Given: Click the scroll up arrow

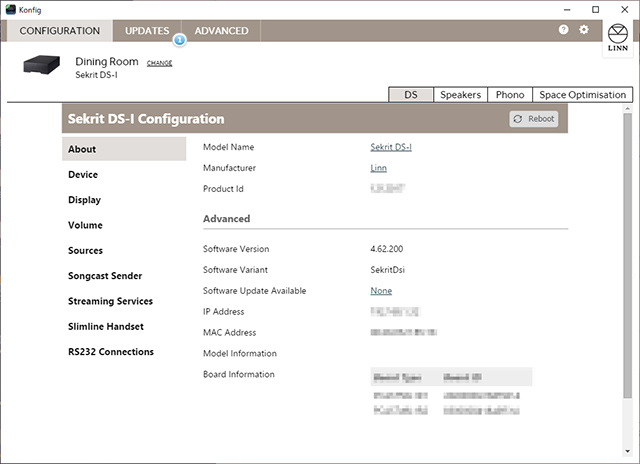Looking at the screenshot, I should click(627, 109).
